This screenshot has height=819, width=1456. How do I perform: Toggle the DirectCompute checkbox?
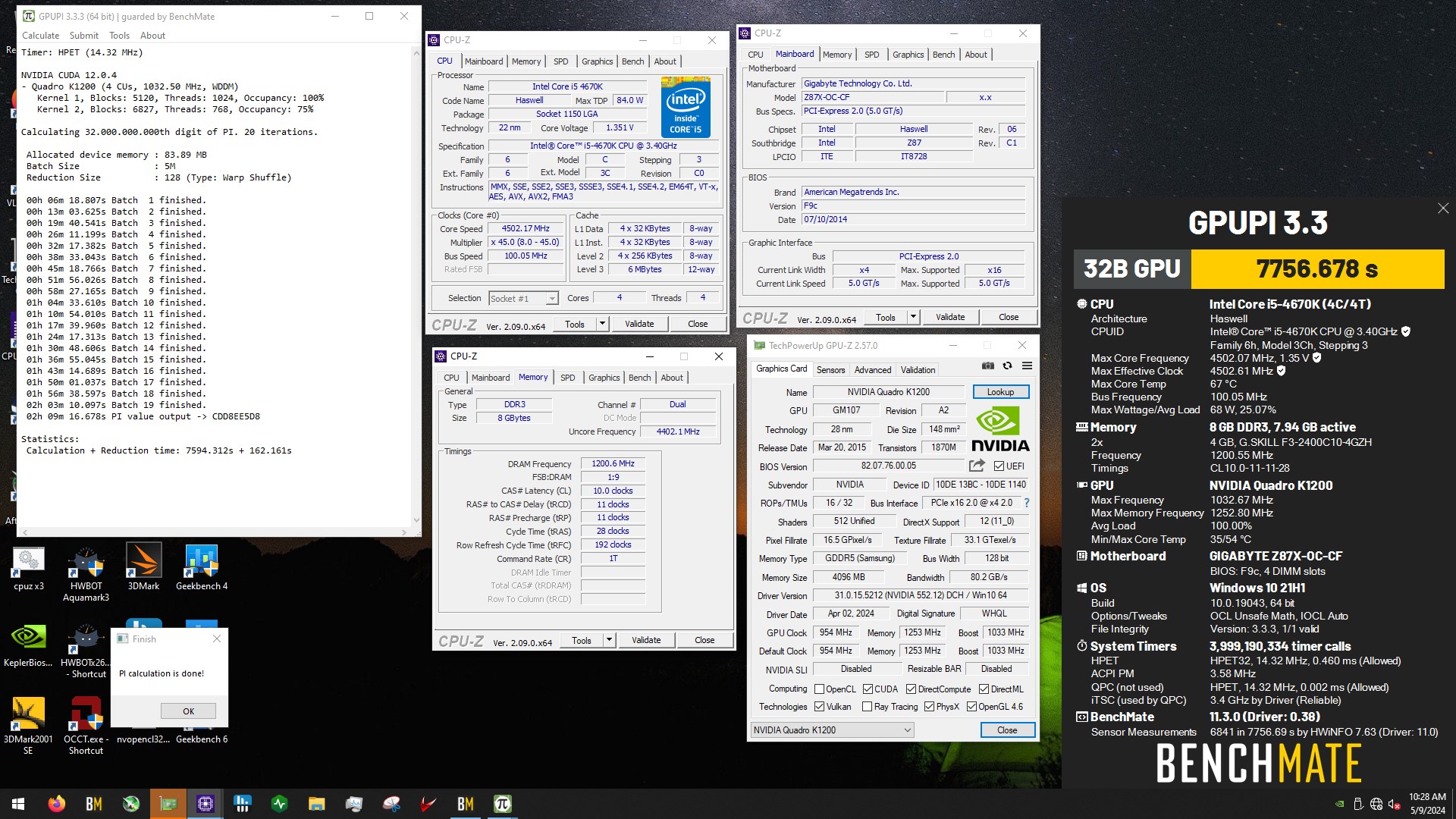point(912,689)
